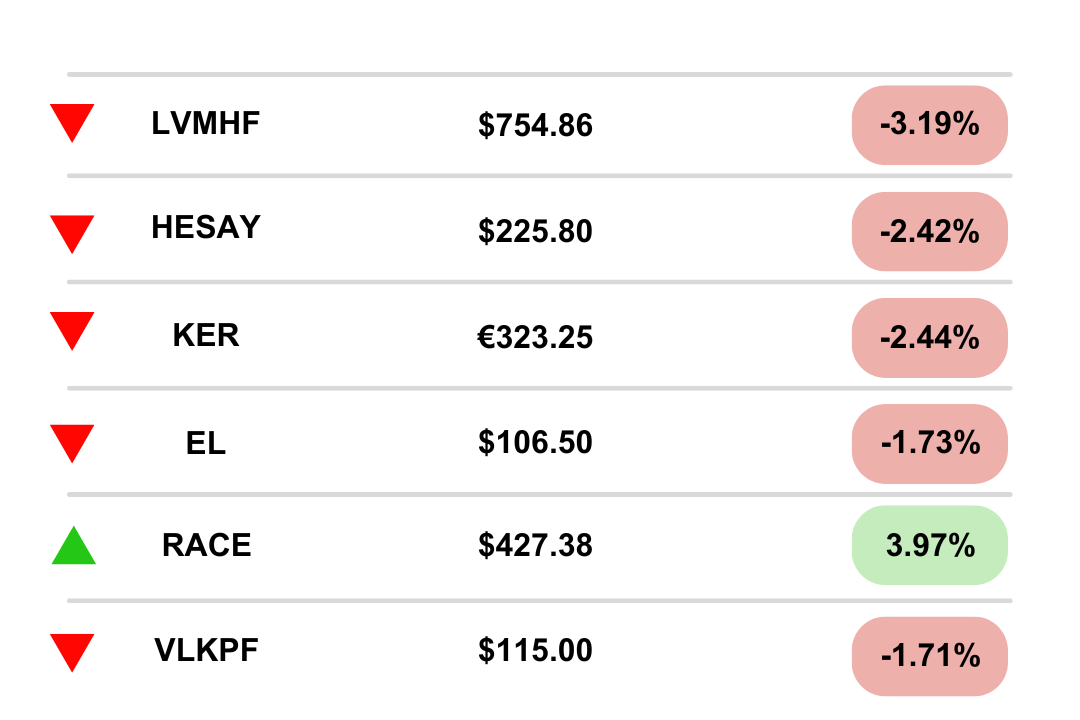Select the EL ticker symbol
This screenshot has width=1080, height=720.
(206, 443)
